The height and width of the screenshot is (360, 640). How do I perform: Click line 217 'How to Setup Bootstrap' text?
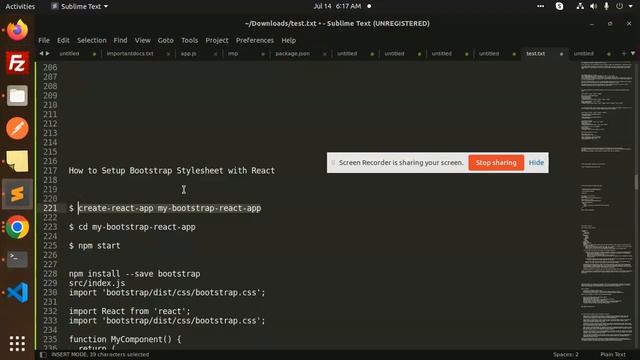pos(171,171)
